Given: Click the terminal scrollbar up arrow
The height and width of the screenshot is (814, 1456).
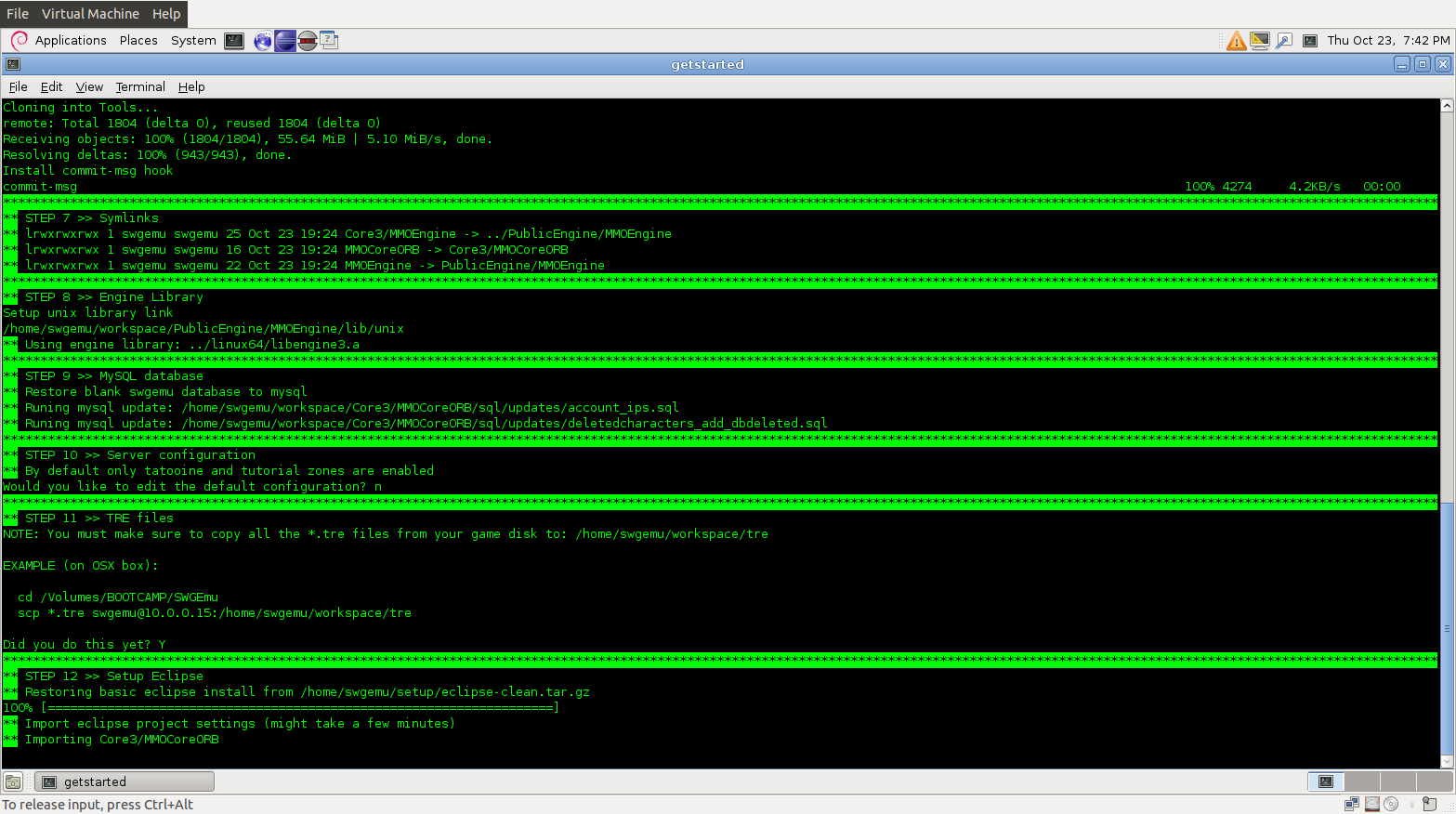Looking at the screenshot, I should pos(1447,106).
